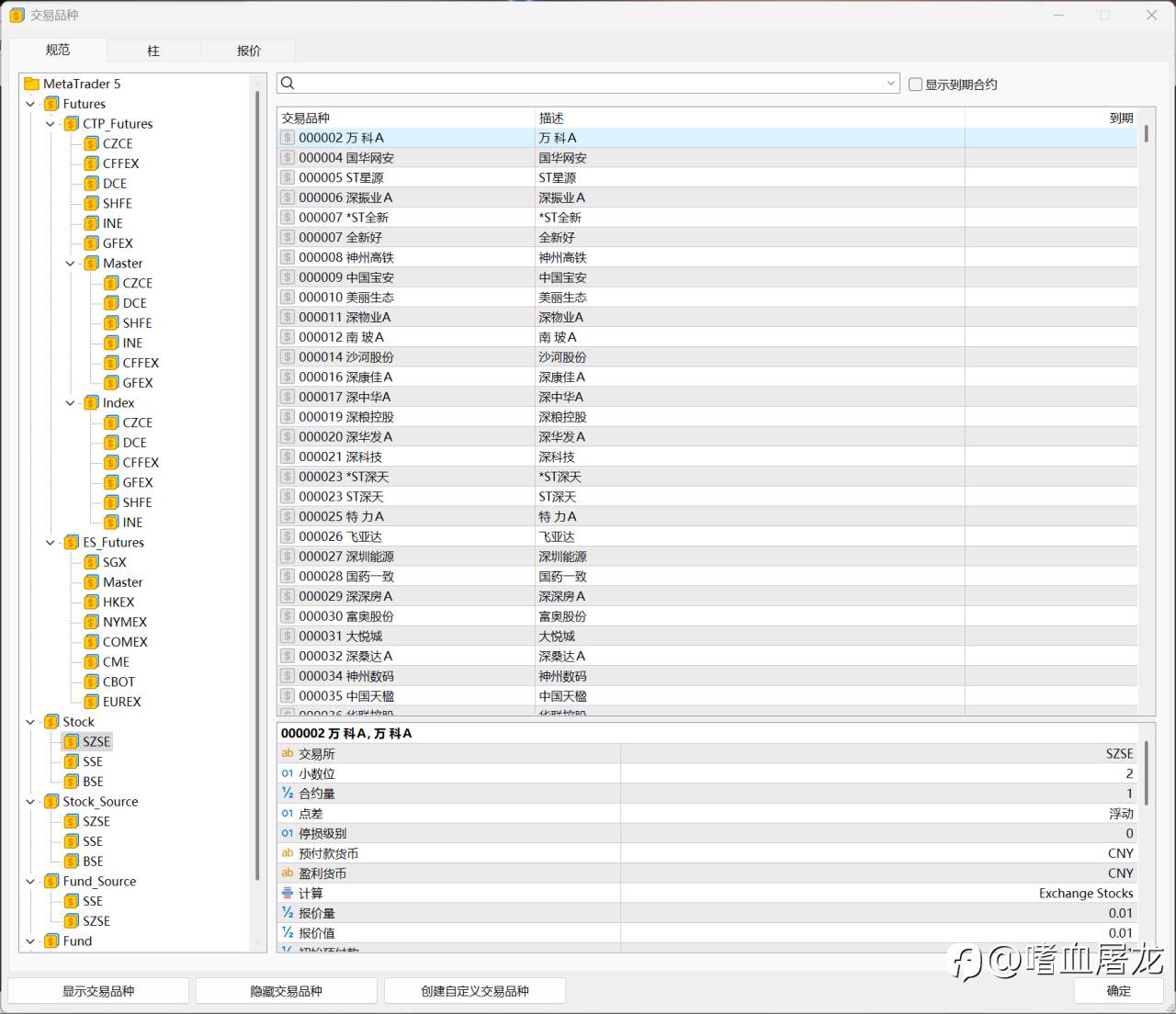Click the Fund_Source group icon
This screenshot has height=1014, width=1176.
(x=51, y=881)
